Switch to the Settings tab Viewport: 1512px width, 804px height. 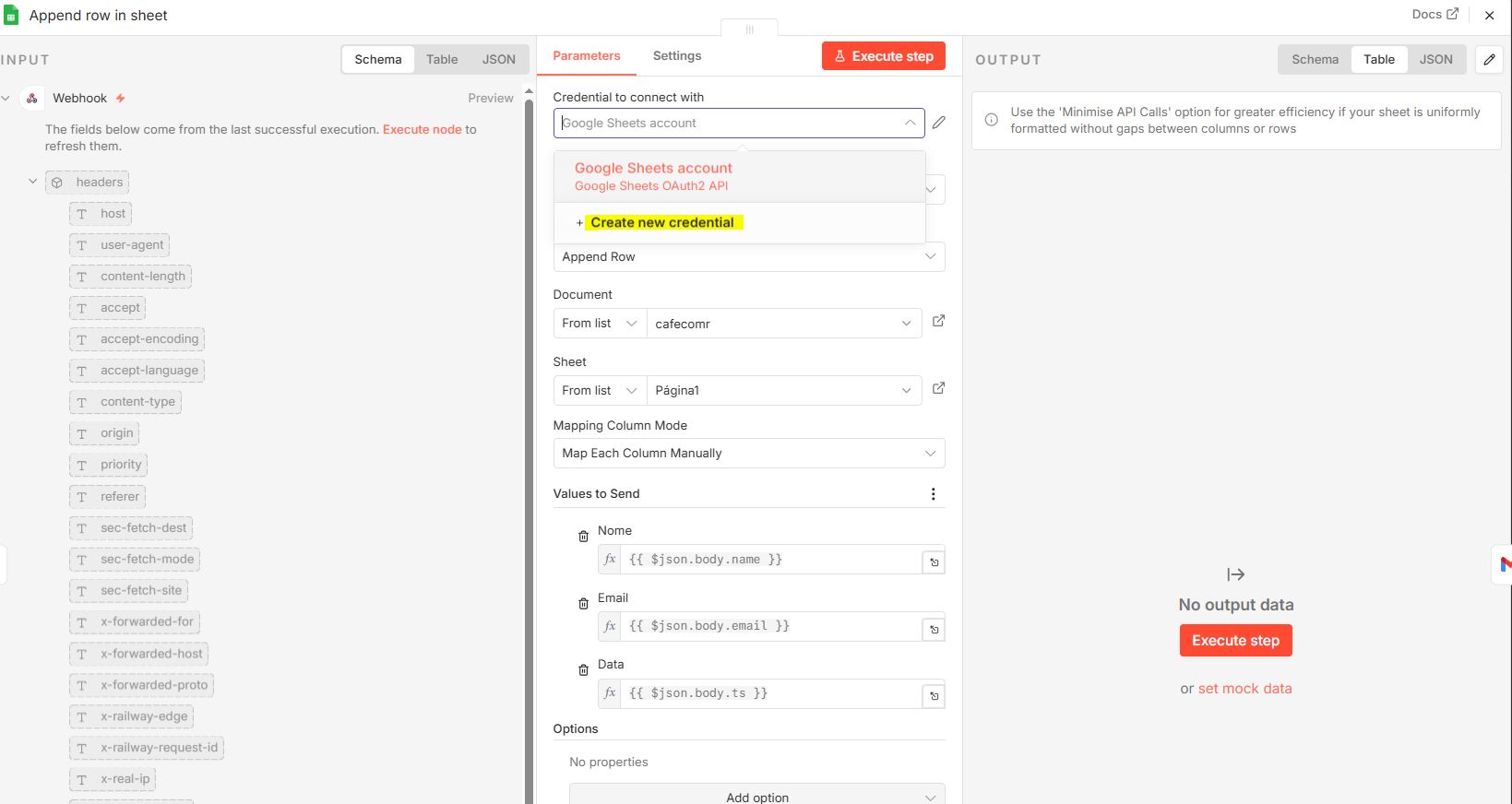pyautogui.click(x=676, y=56)
